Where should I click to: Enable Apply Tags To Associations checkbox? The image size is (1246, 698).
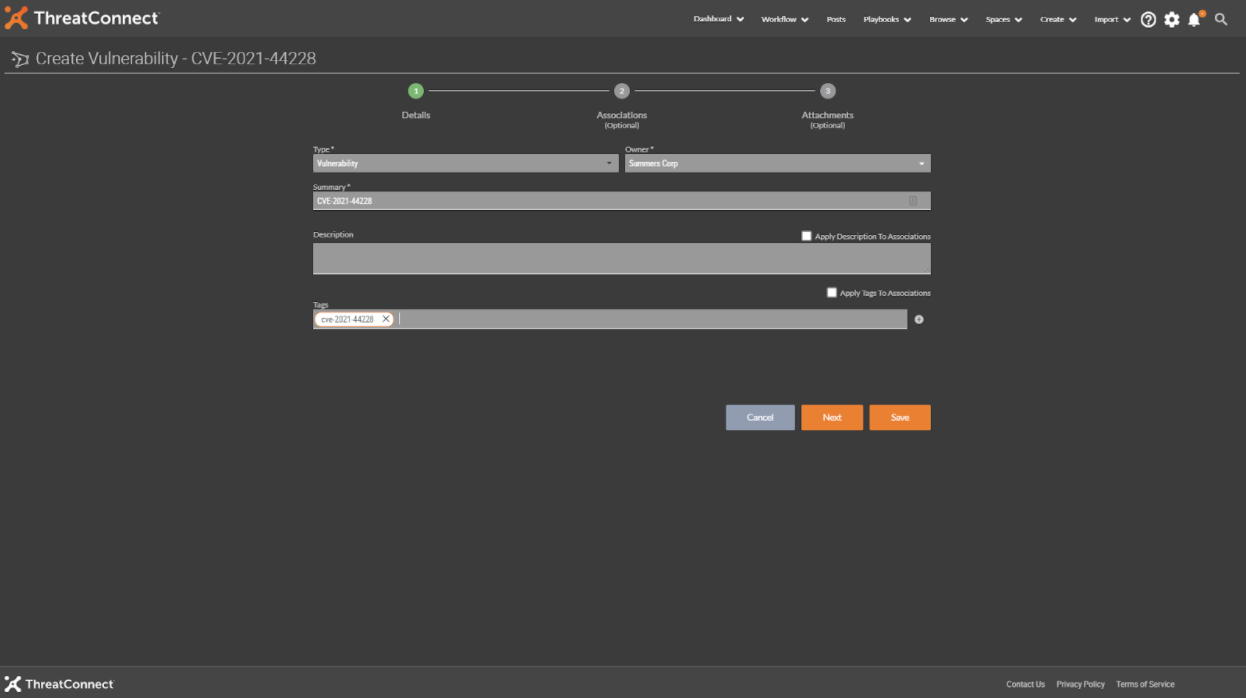[832, 293]
